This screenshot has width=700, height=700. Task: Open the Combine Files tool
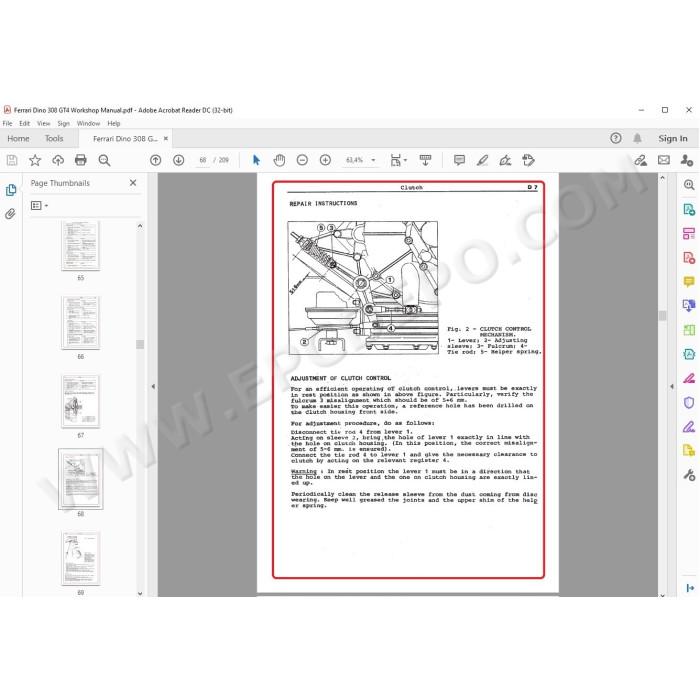click(x=689, y=306)
